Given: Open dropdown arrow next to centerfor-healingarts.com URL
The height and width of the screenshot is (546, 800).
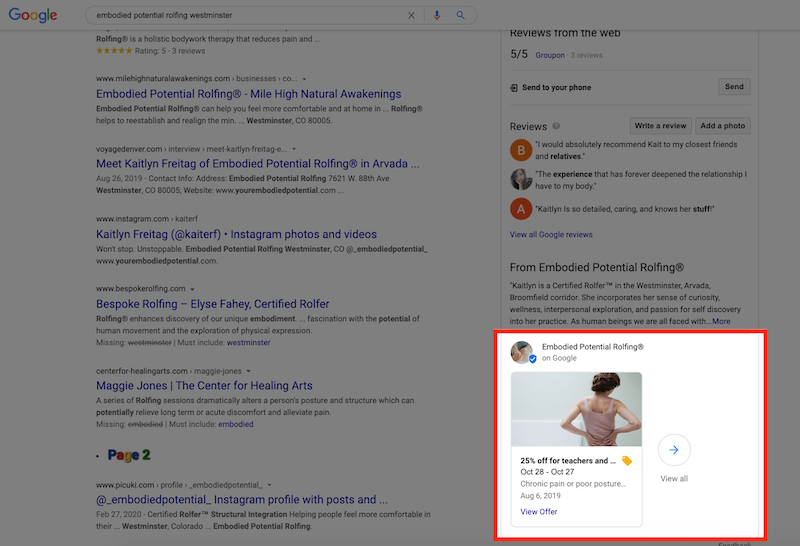Looking at the screenshot, I should click(x=248, y=371).
